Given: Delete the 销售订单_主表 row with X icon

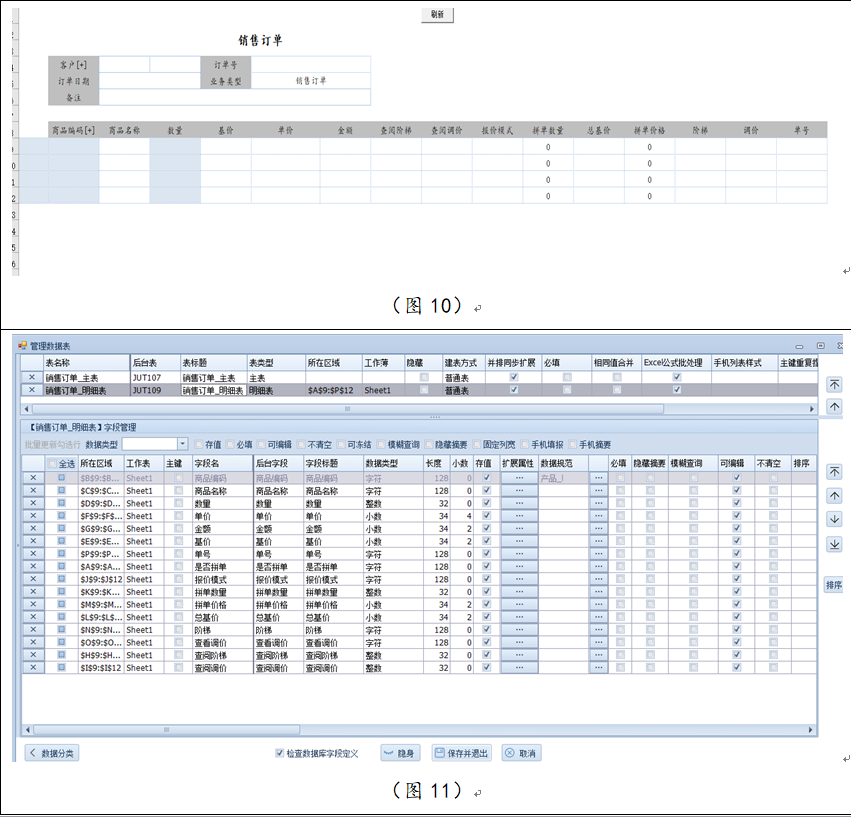Looking at the screenshot, I should [32, 378].
